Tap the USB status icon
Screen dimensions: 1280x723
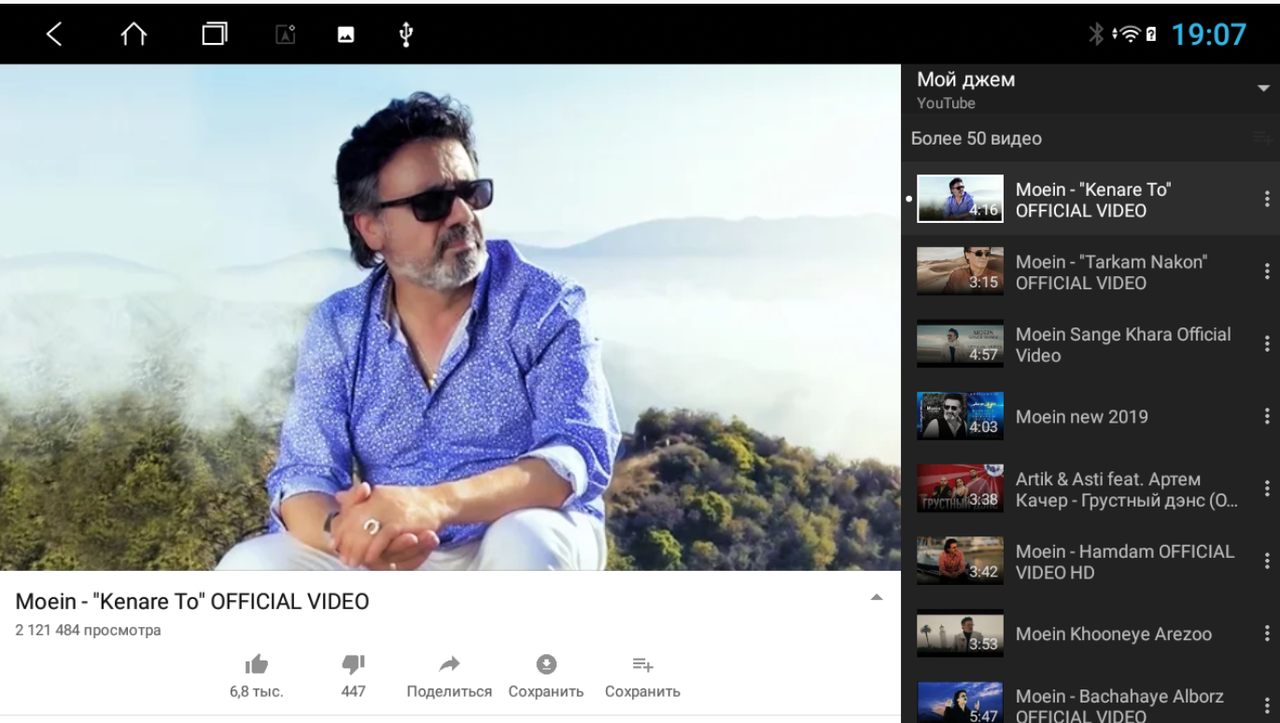pyautogui.click(x=405, y=34)
